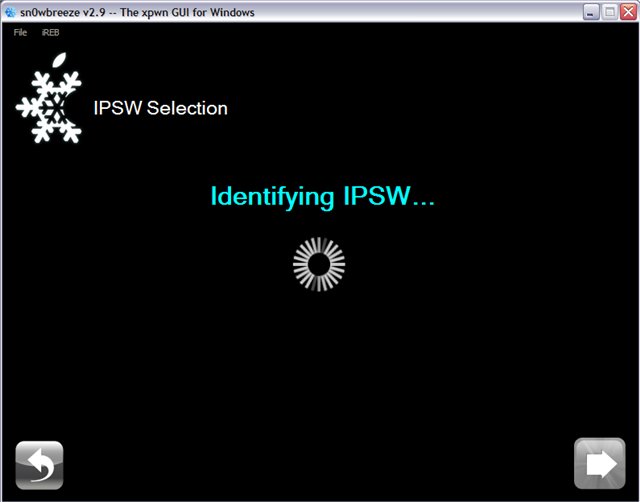Image resolution: width=640 pixels, height=502 pixels.
Task: Click the 'Identifying IPSW...' status text
Action: coord(322,196)
